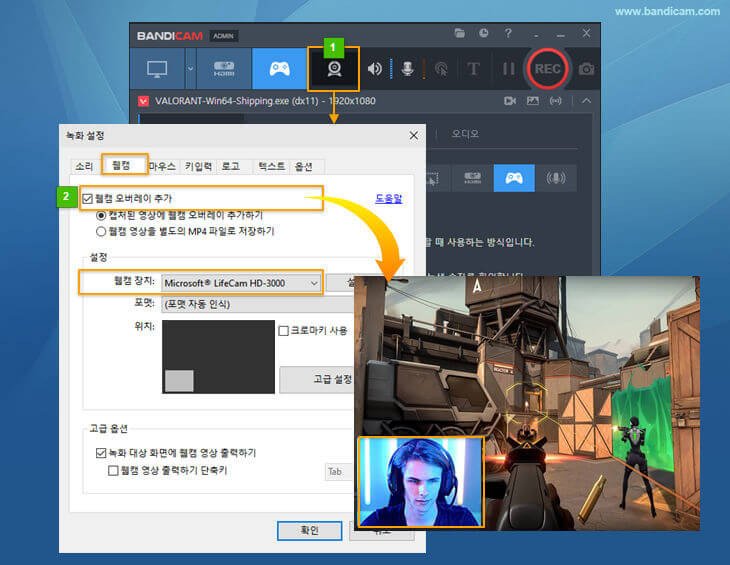Select game mode icon in lower panel
730x565 pixels.
click(x=514, y=178)
